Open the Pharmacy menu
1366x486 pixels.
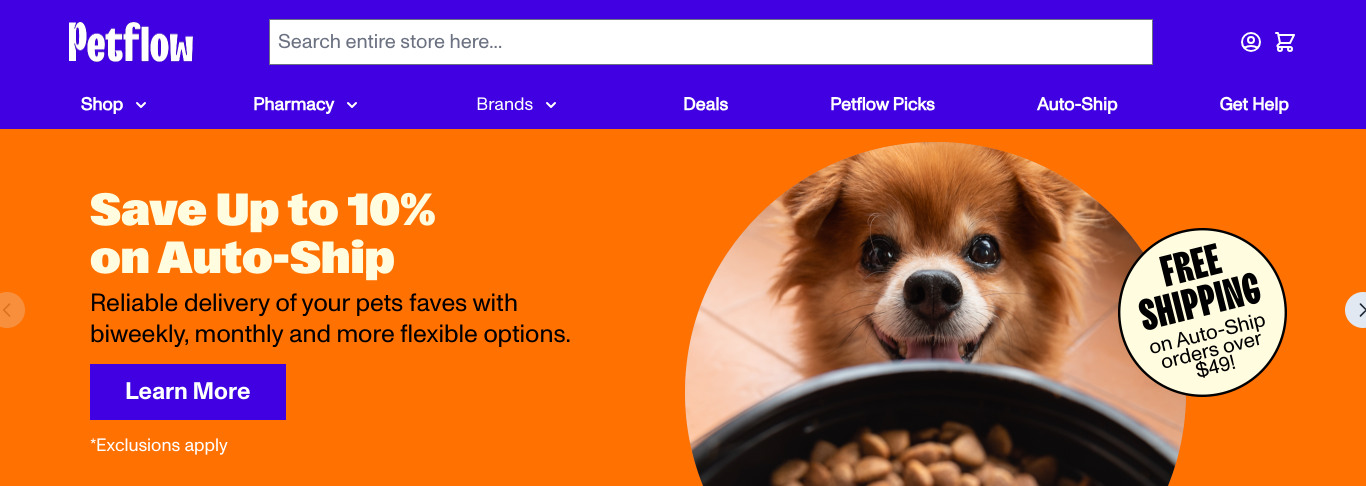click(x=293, y=104)
